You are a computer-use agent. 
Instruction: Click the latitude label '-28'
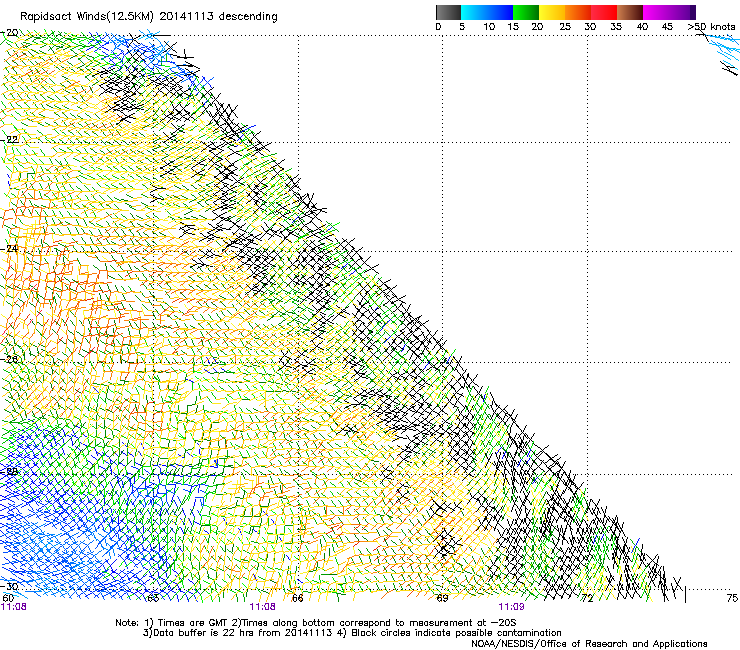tap(10, 471)
